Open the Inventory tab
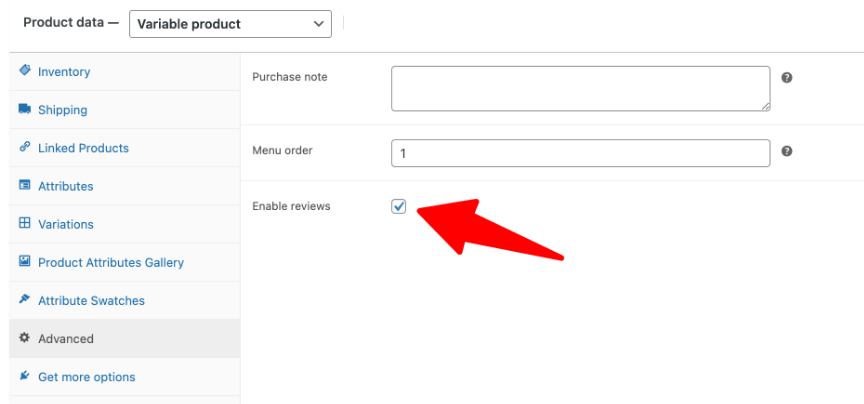Image resolution: width=864 pixels, height=404 pixels. coord(64,72)
